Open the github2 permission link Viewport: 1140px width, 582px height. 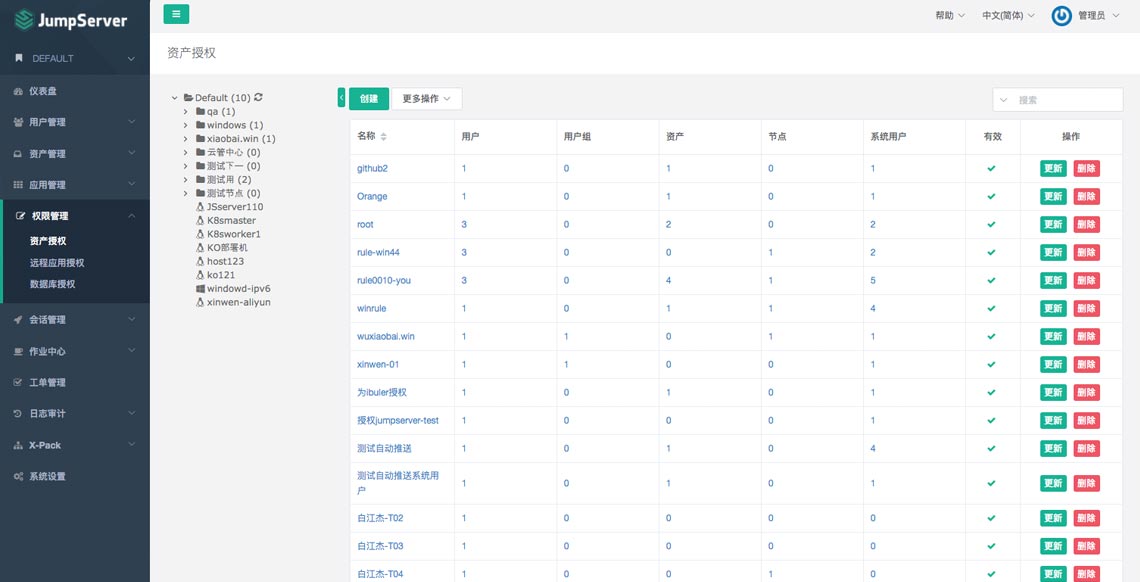click(x=373, y=168)
